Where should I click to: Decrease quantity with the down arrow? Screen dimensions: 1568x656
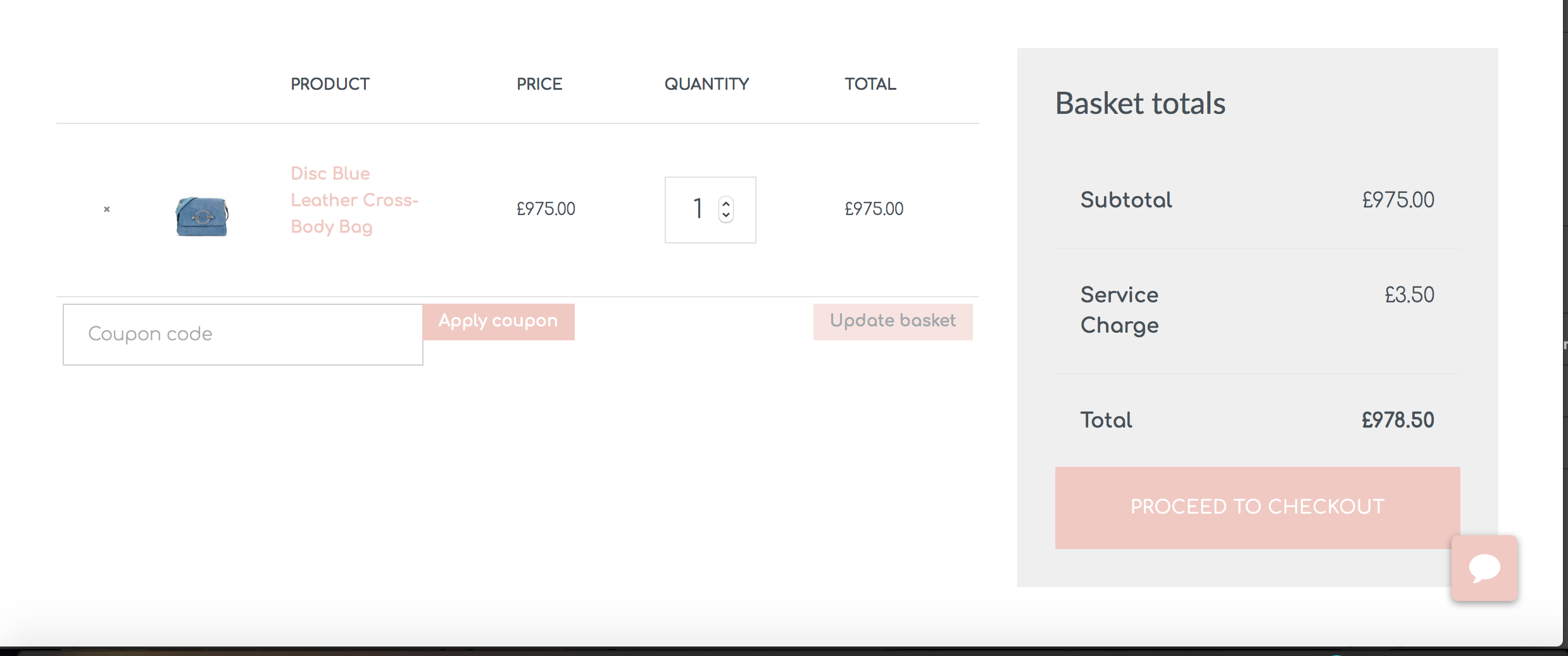coord(726,215)
